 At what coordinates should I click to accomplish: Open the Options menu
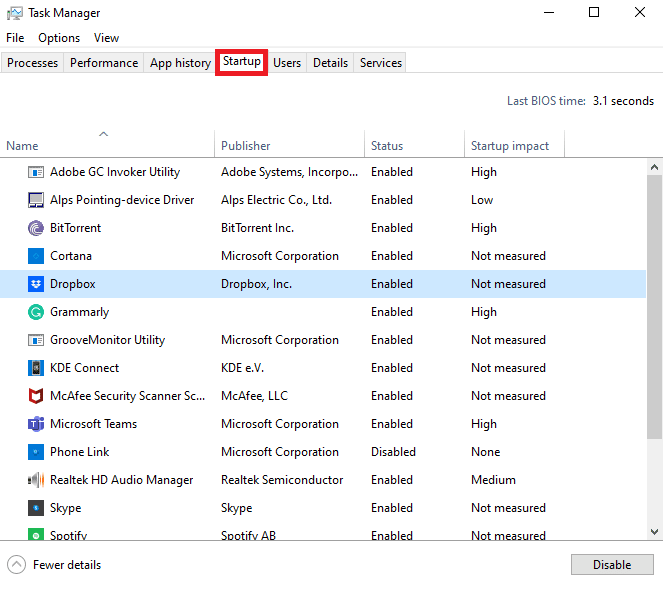click(59, 38)
